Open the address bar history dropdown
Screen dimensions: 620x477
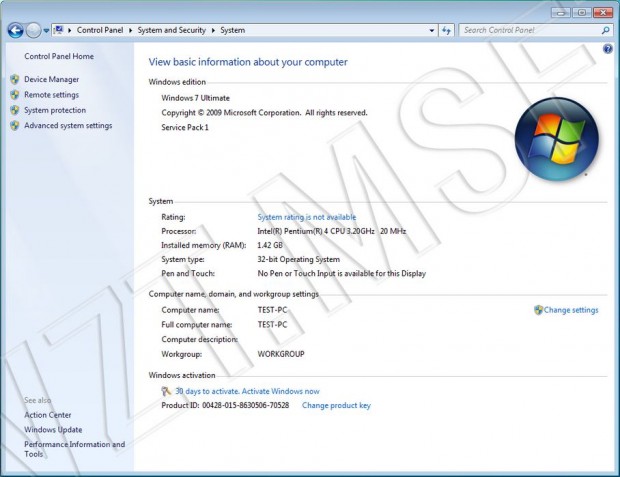click(x=432, y=30)
